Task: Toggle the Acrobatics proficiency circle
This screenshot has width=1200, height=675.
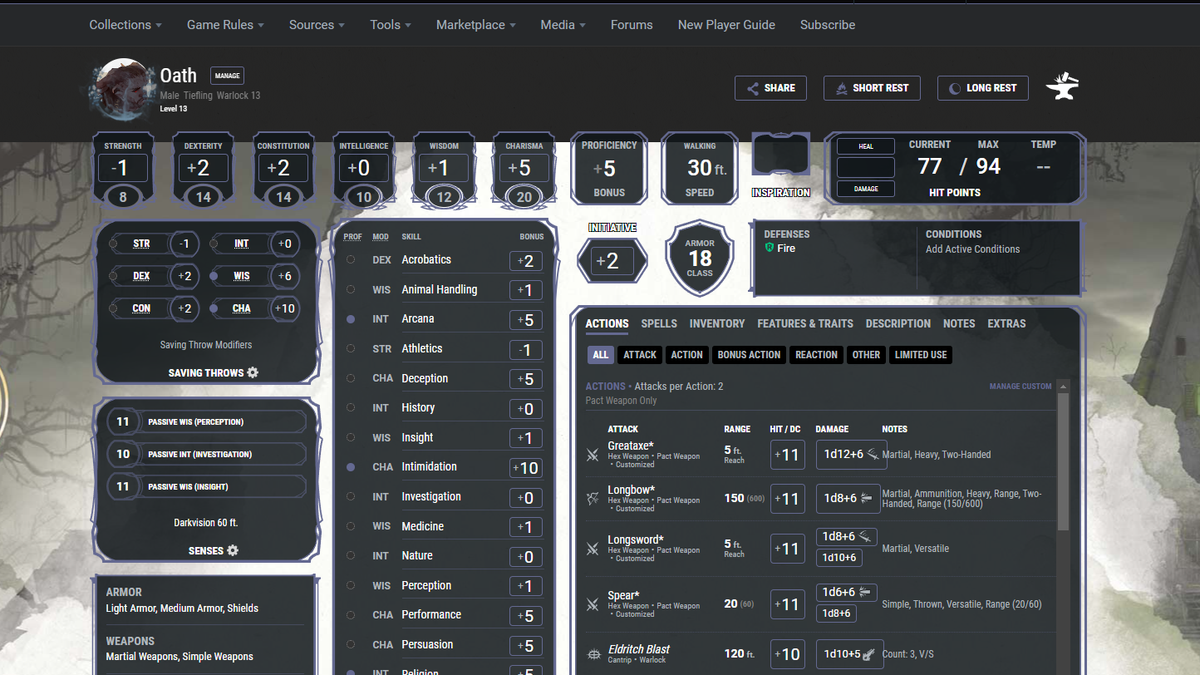Action: click(350, 259)
